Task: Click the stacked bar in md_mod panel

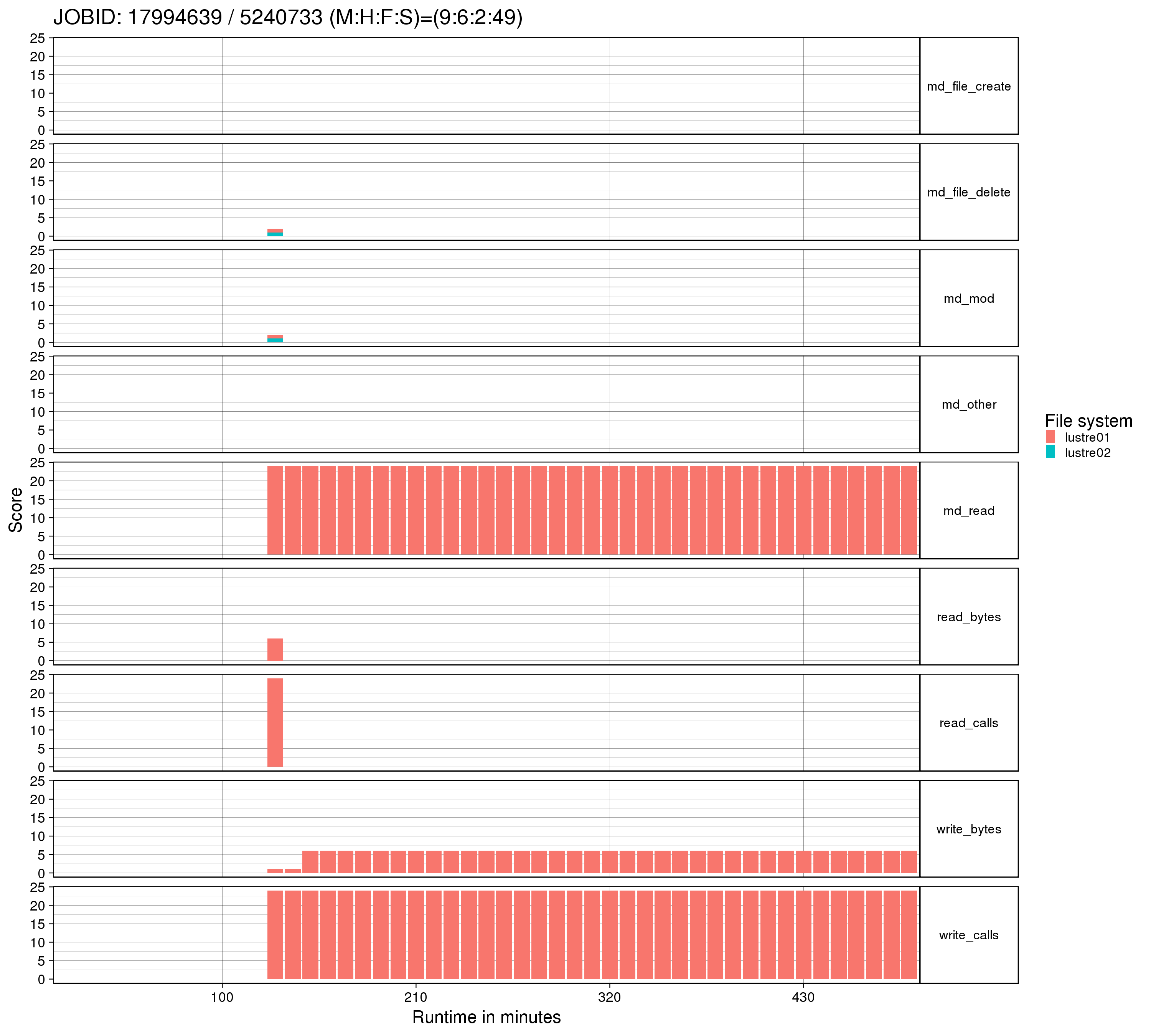Action: click(275, 339)
